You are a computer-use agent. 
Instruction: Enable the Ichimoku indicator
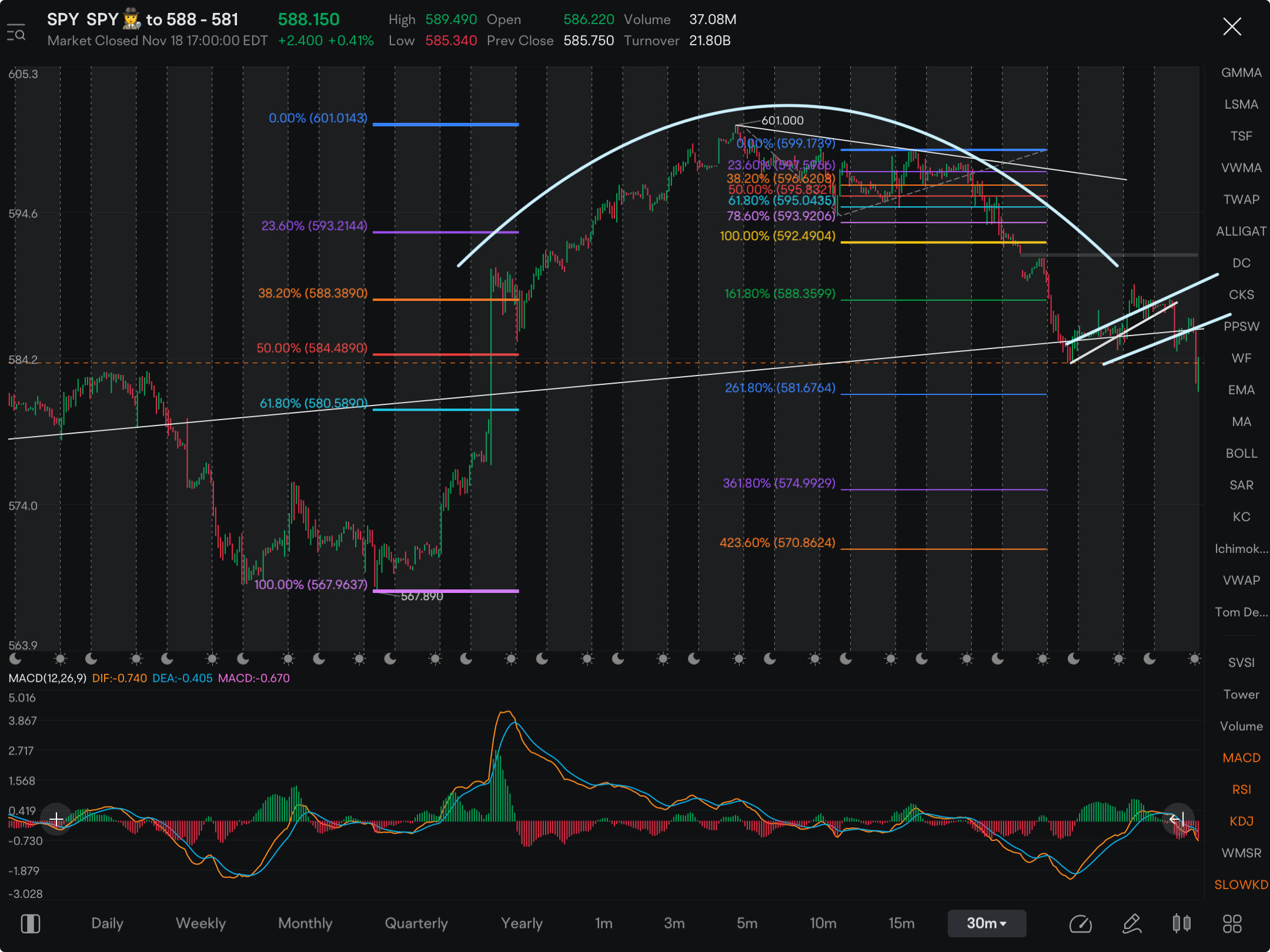1241,548
